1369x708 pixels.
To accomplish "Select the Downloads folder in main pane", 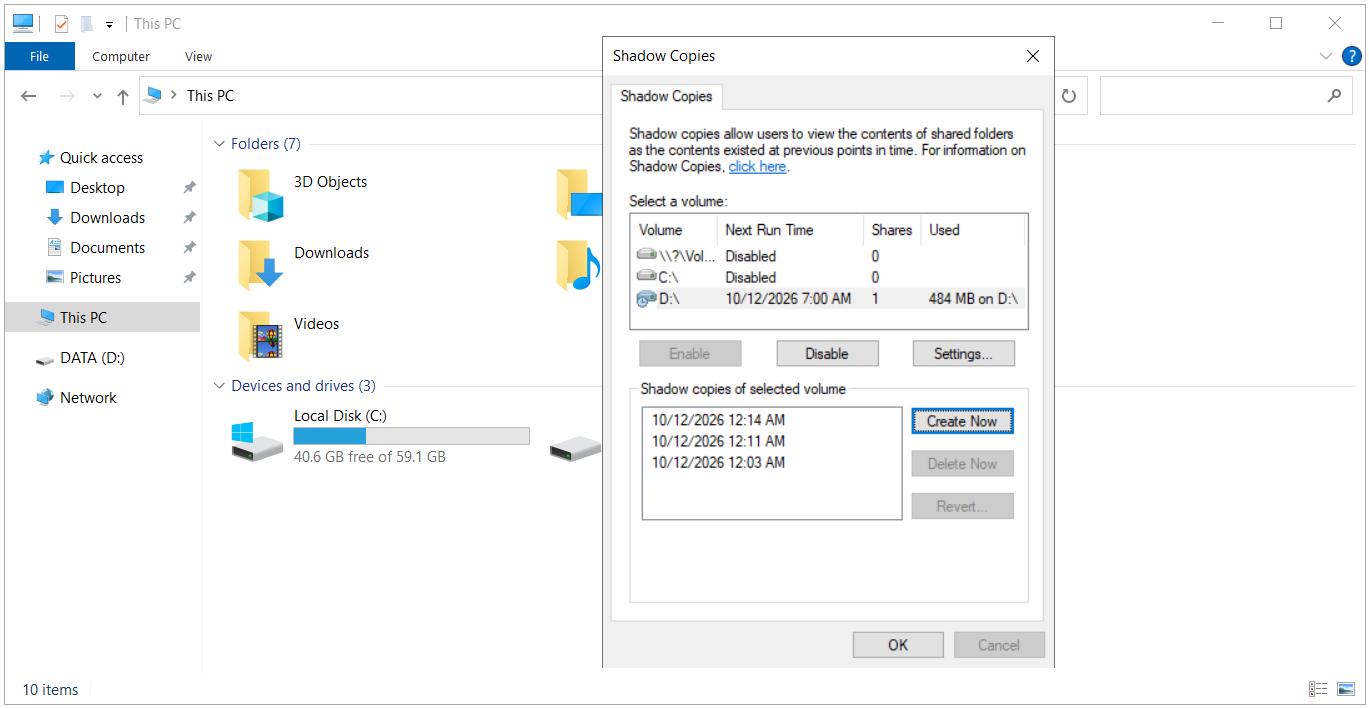I will click(x=303, y=265).
